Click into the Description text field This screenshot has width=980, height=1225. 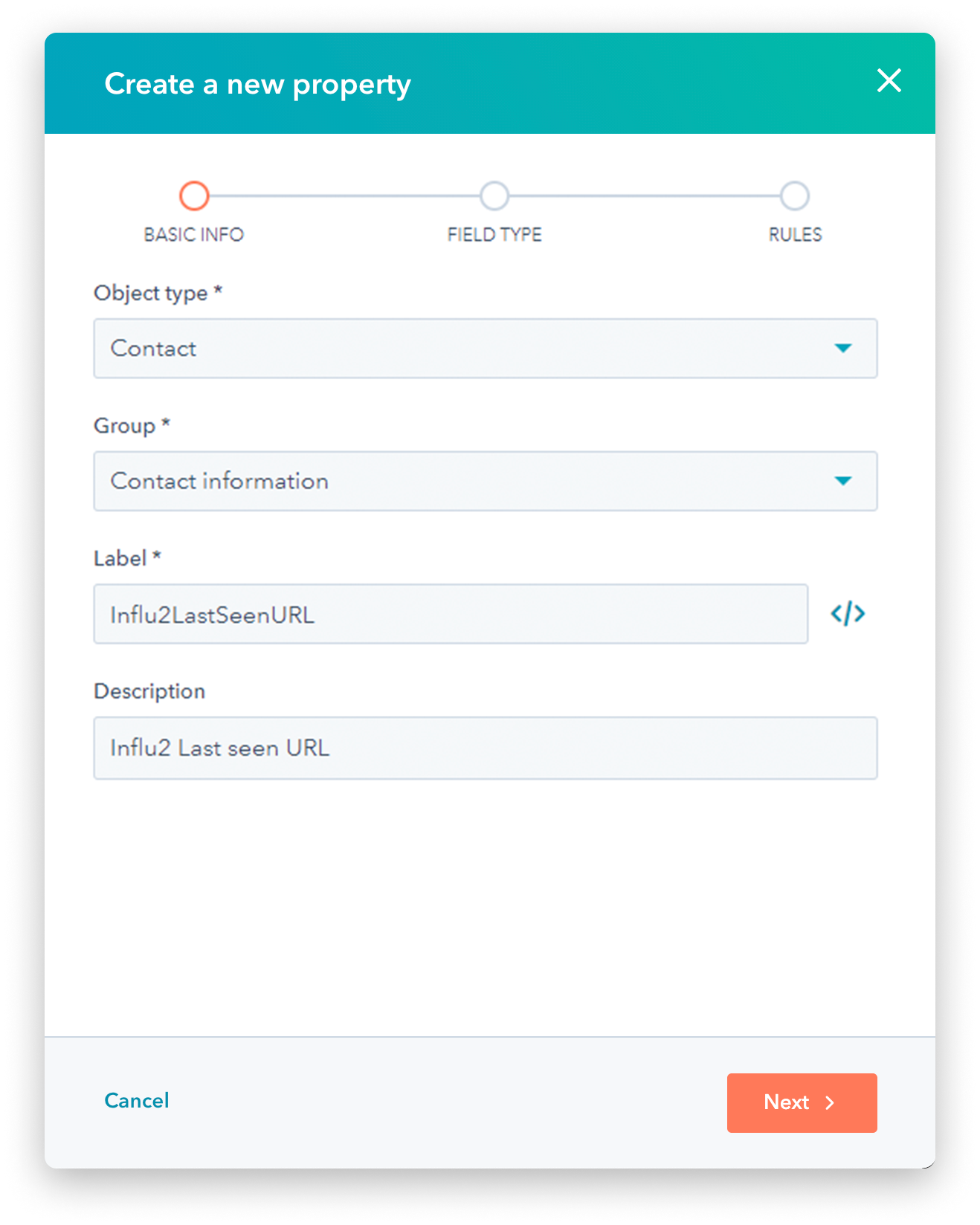click(x=485, y=748)
